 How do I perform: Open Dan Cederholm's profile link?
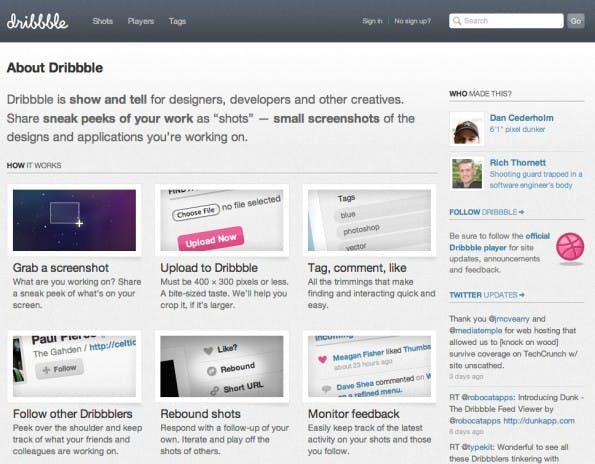[x=521, y=118]
